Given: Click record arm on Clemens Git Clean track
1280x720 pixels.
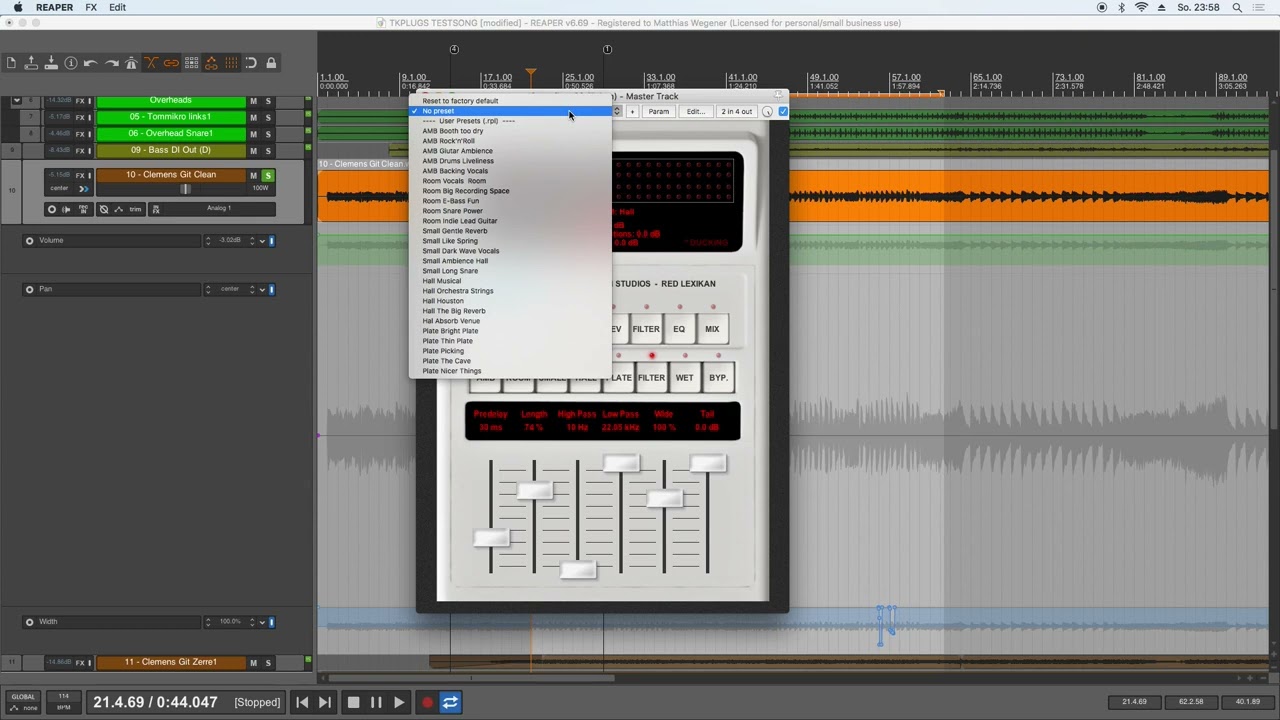Looking at the screenshot, I should click(x=52, y=209).
